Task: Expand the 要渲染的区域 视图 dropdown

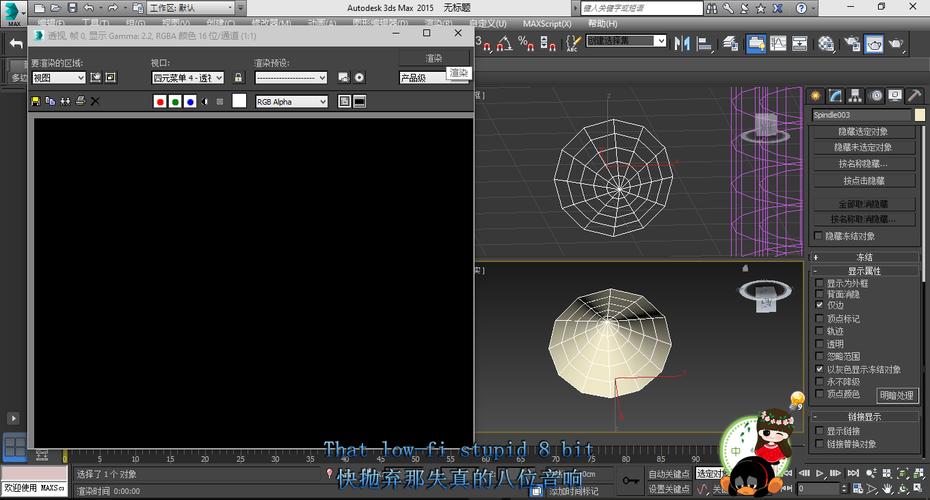Action: tap(58, 77)
